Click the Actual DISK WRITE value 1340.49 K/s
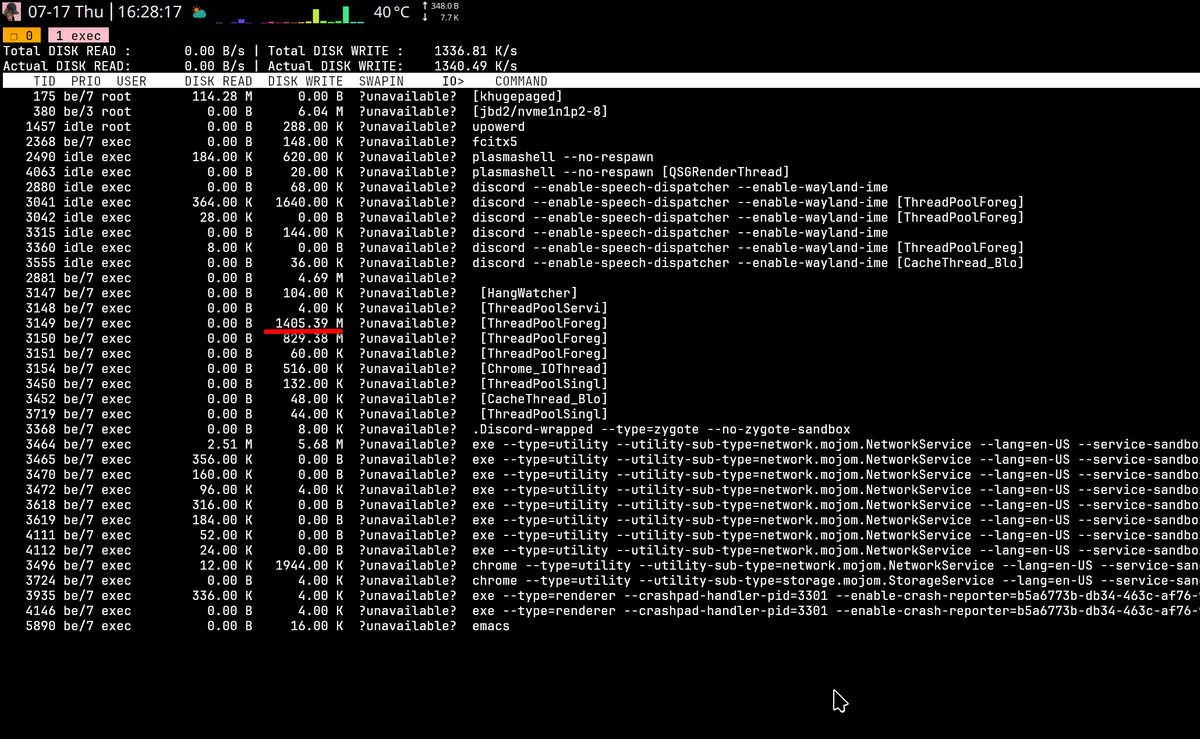1200x739 pixels. [x=475, y=66]
